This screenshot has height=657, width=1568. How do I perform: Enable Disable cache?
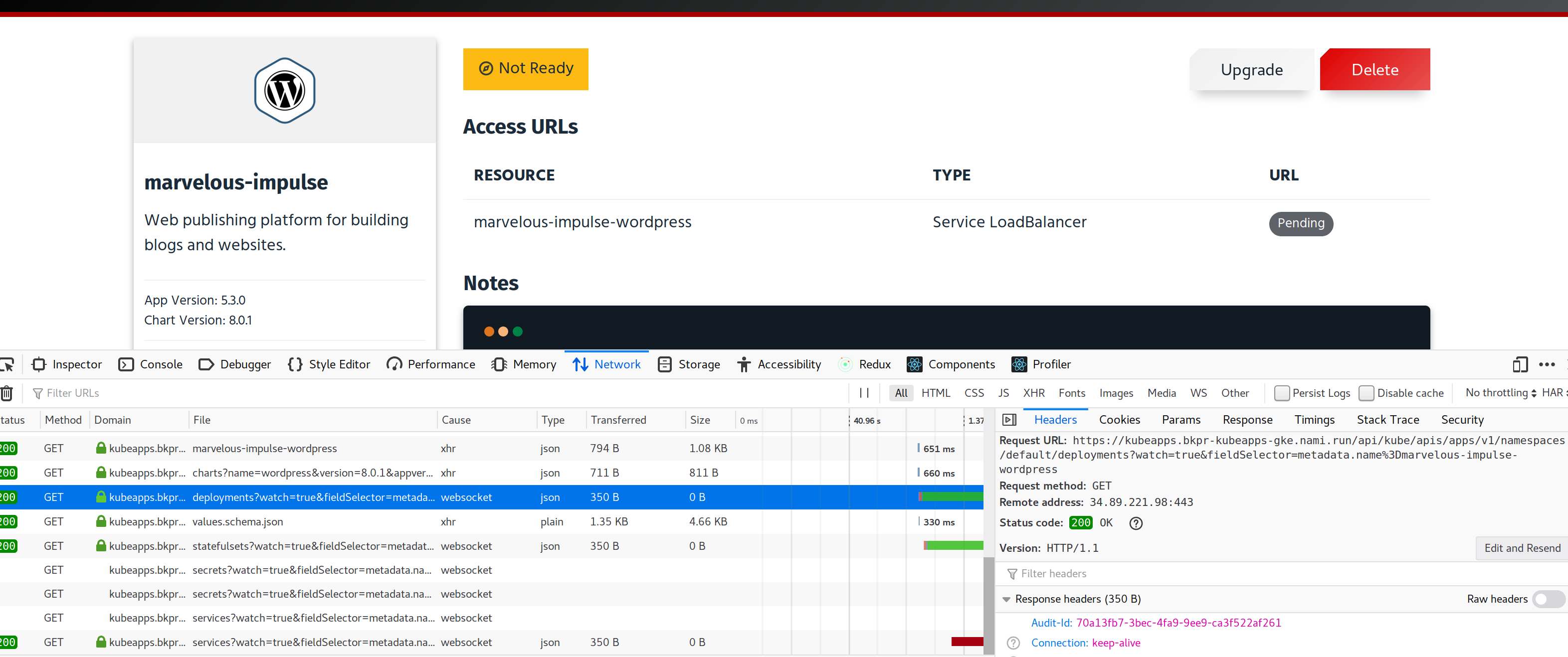[1367, 393]
